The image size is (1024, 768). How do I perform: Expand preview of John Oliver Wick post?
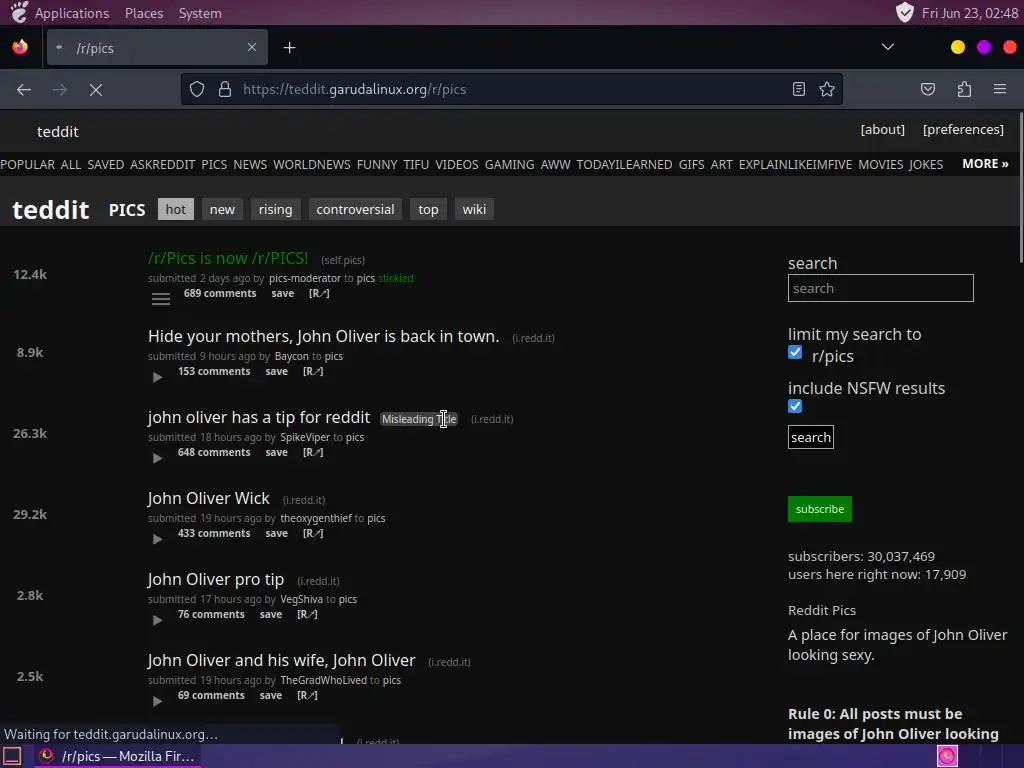[157, 539]
